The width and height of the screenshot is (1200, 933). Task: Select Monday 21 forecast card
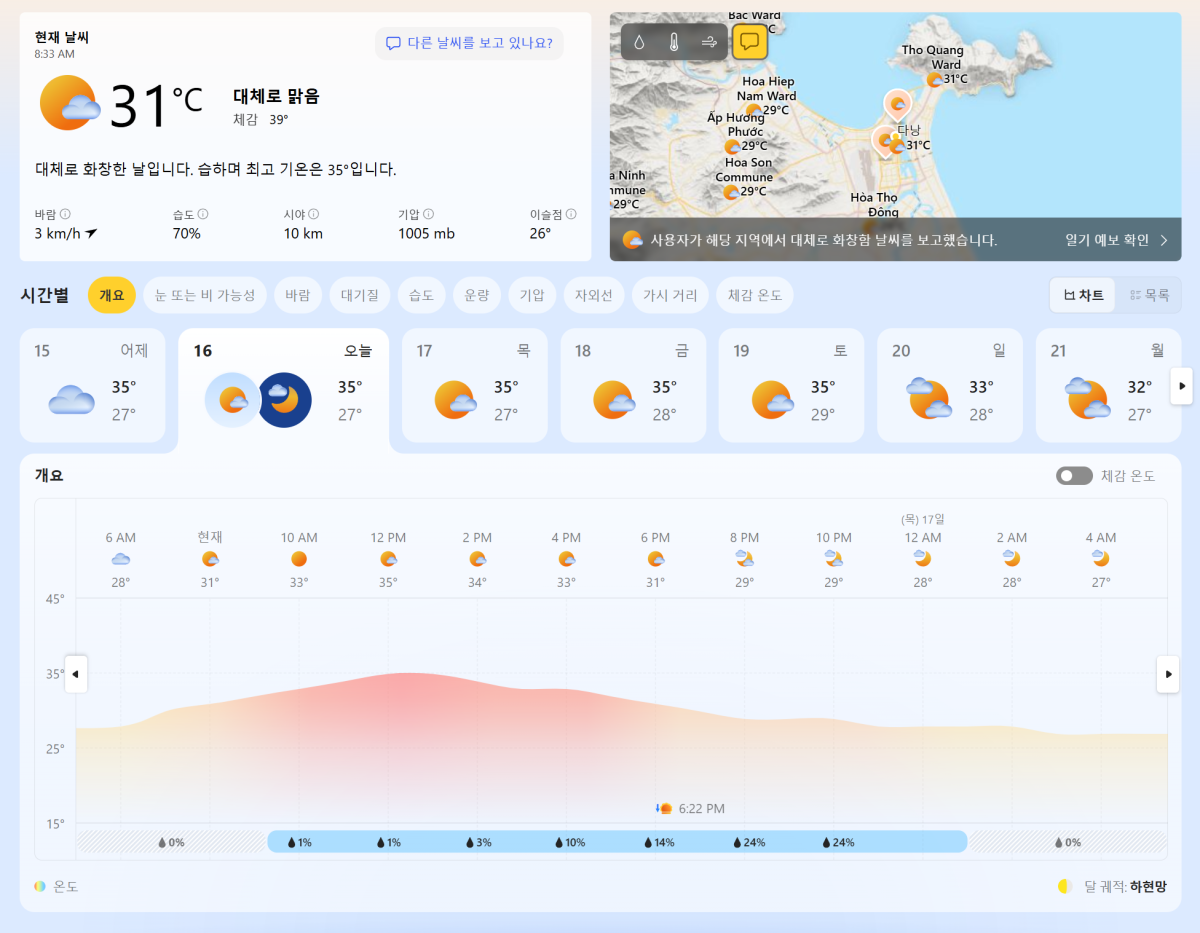coord(1108,385)
